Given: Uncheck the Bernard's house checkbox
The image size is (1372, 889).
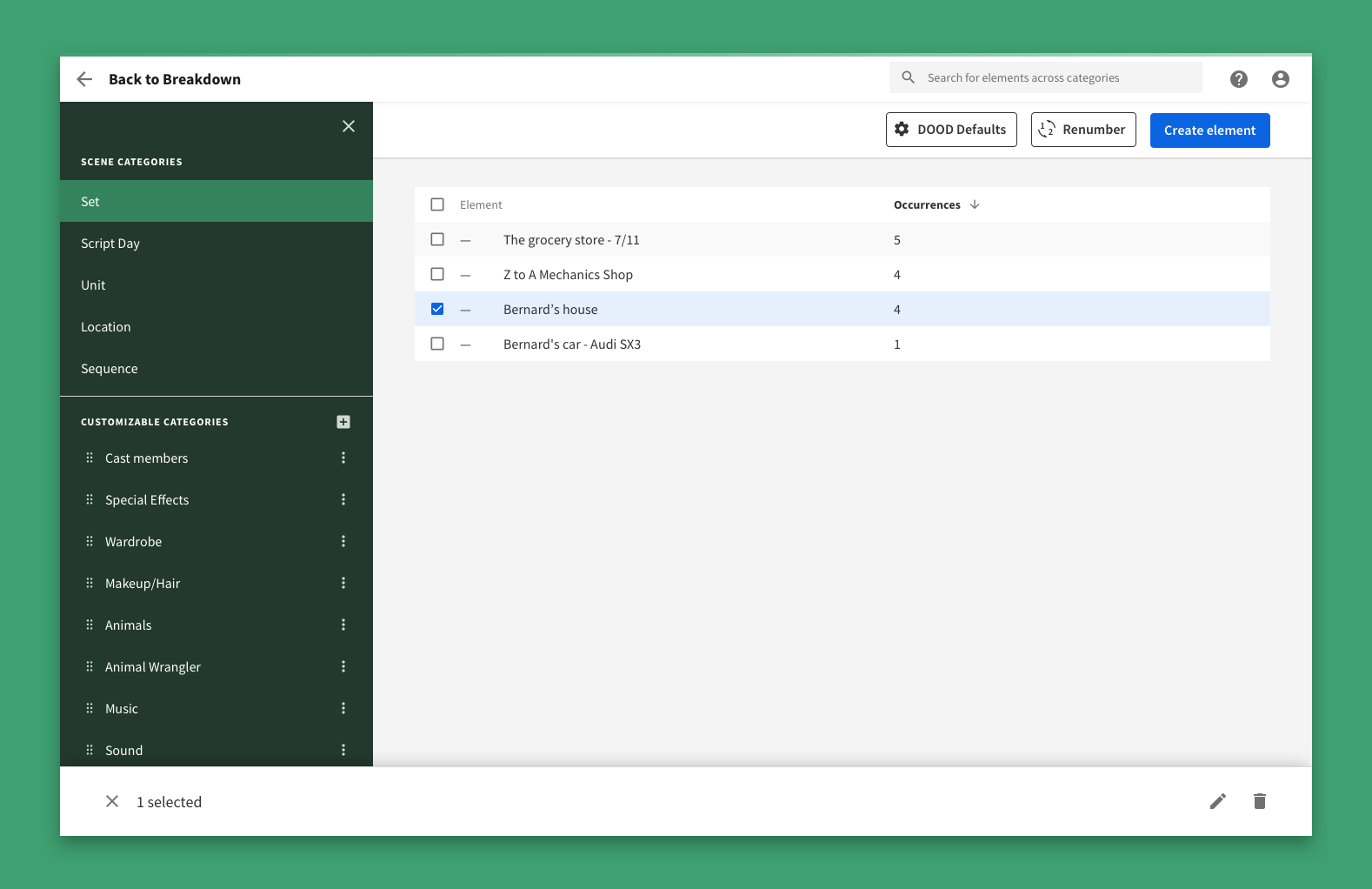Looking at the screenshot, I should click(437, 309).
